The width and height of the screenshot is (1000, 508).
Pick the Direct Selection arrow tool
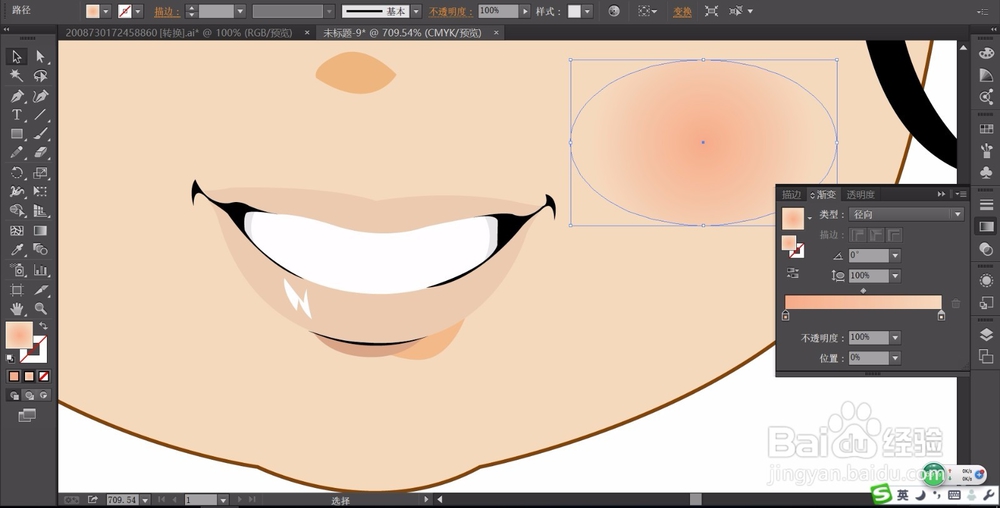click(40, 56)
